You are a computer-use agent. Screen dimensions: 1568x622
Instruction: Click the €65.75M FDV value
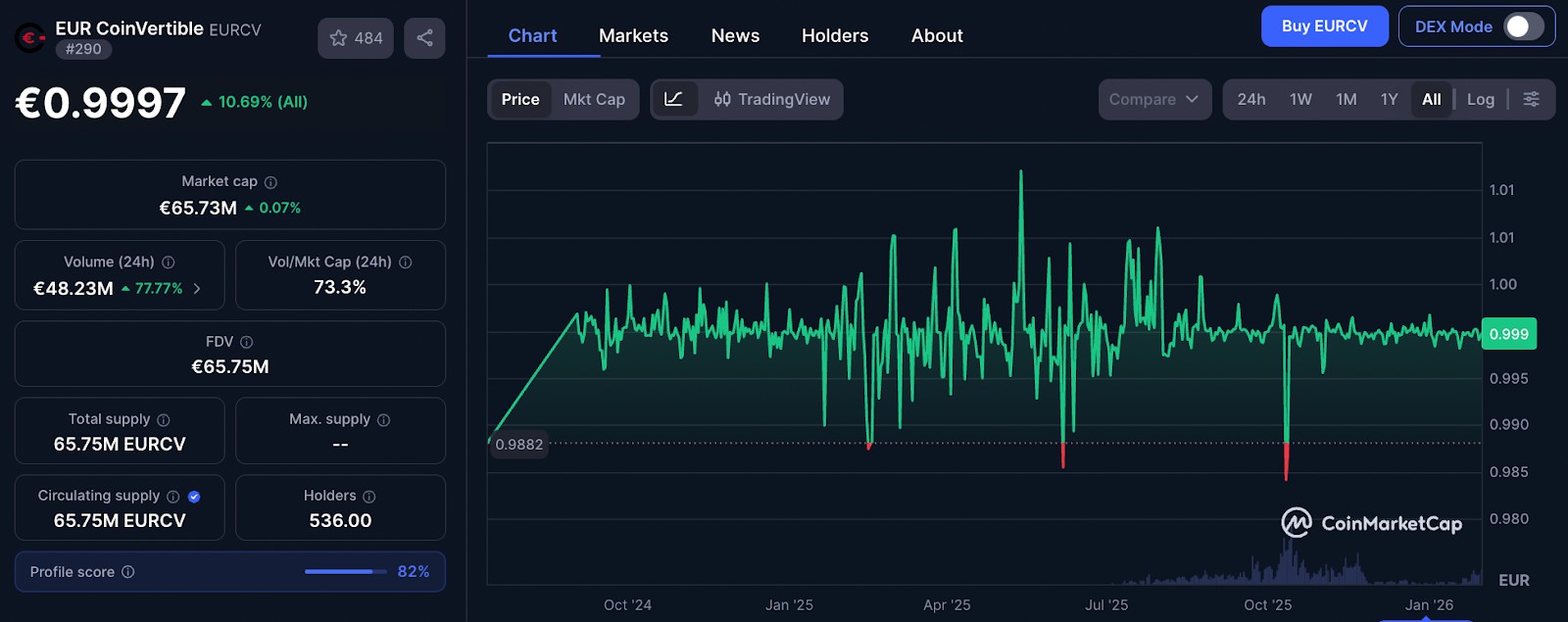[230, 366]
